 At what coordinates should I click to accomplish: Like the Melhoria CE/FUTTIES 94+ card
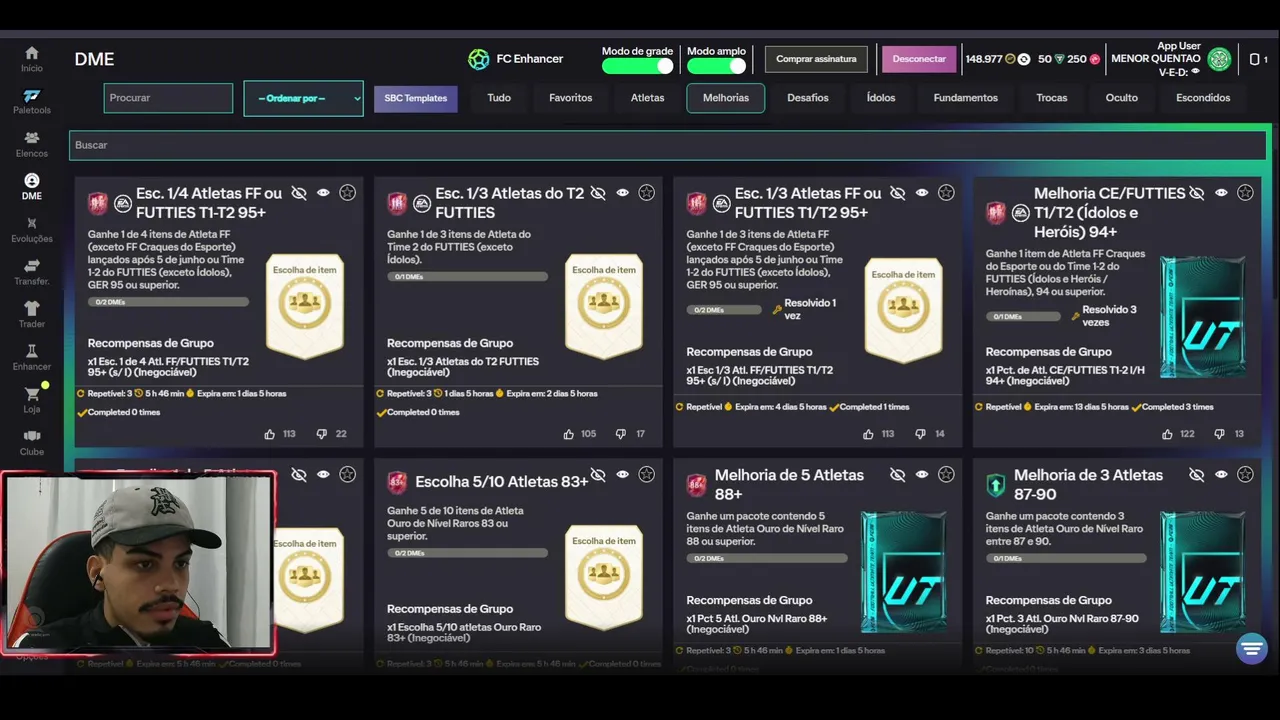[1167, 434]
